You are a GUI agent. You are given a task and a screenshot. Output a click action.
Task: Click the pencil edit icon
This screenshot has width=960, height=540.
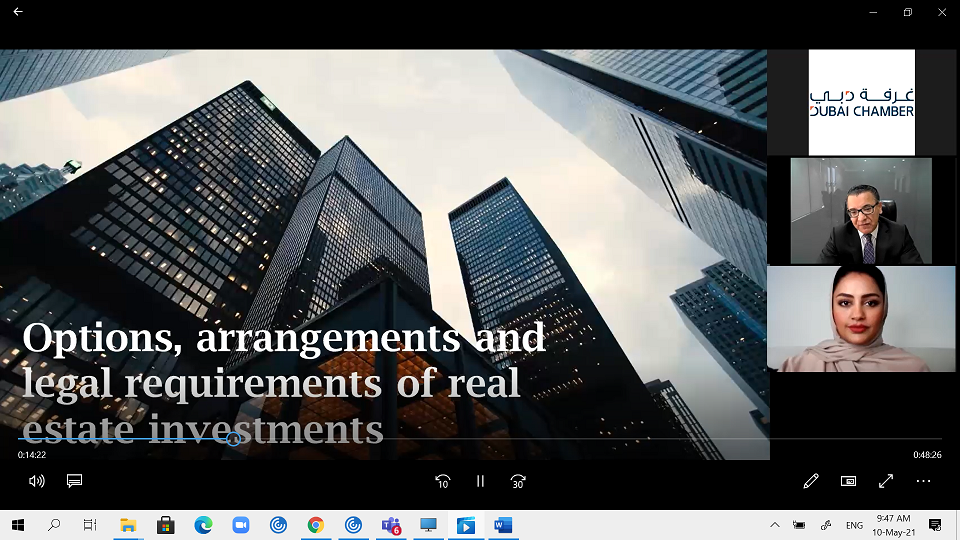(811, 481)
